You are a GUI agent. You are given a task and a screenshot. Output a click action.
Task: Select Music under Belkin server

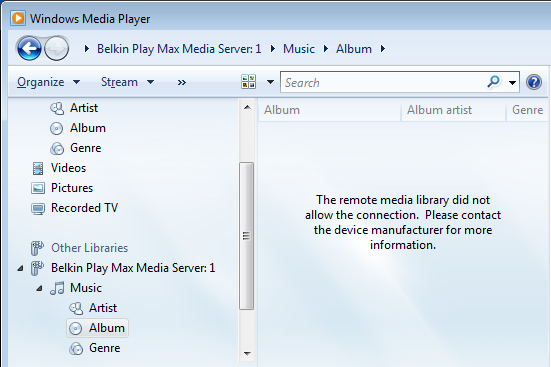click(x=86, y=288)
